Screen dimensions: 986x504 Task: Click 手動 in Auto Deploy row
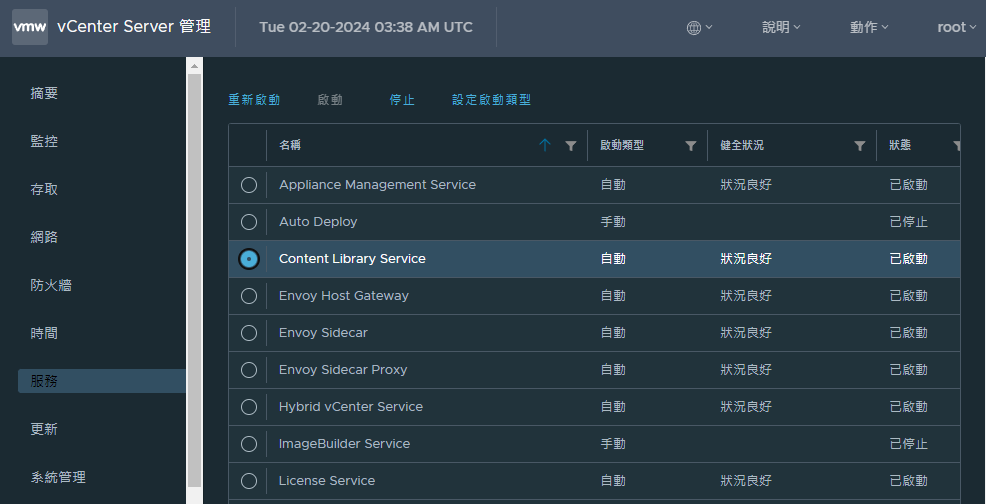pos(613,222)
